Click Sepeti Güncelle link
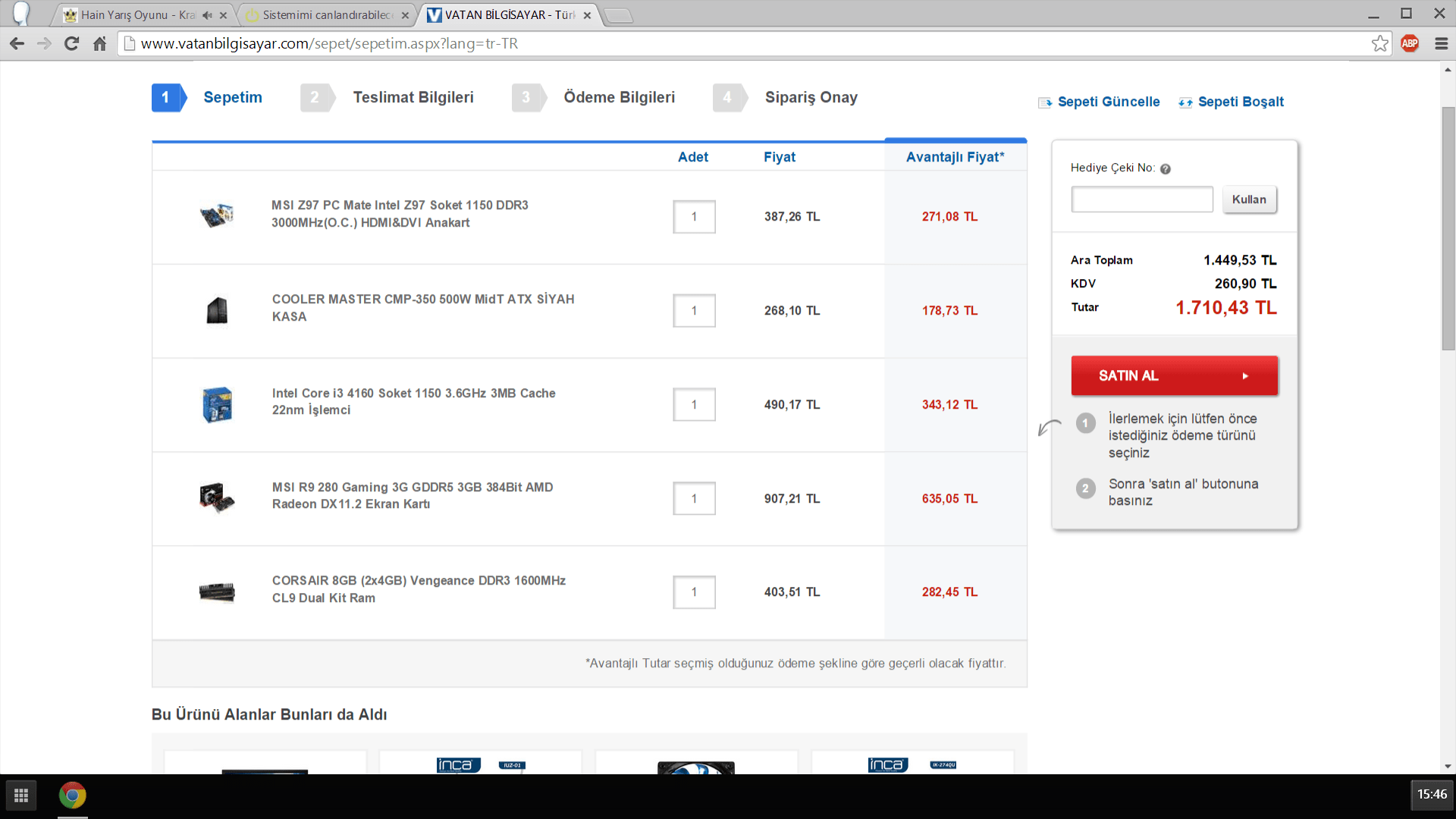Viewport: 1456px width, 819px height. (1108, 102)
